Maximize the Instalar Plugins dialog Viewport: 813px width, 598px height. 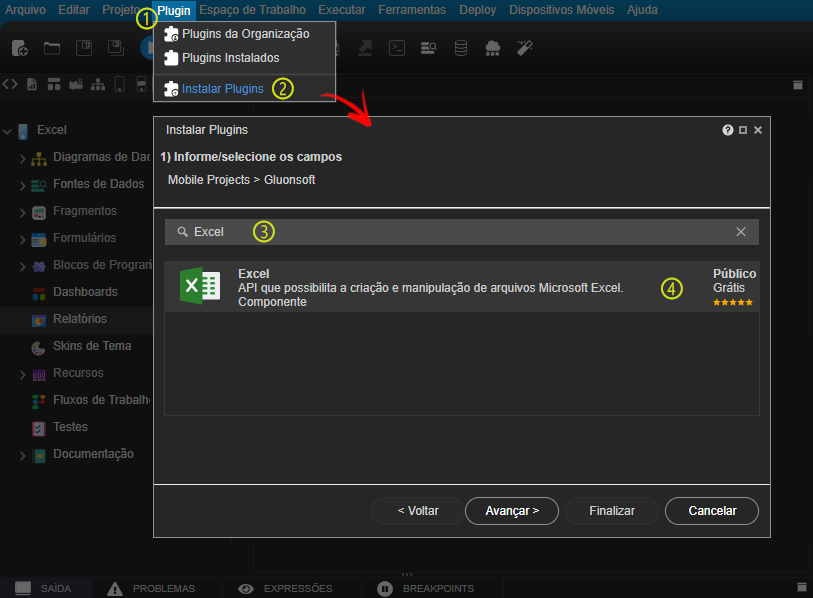coord(743,130)
